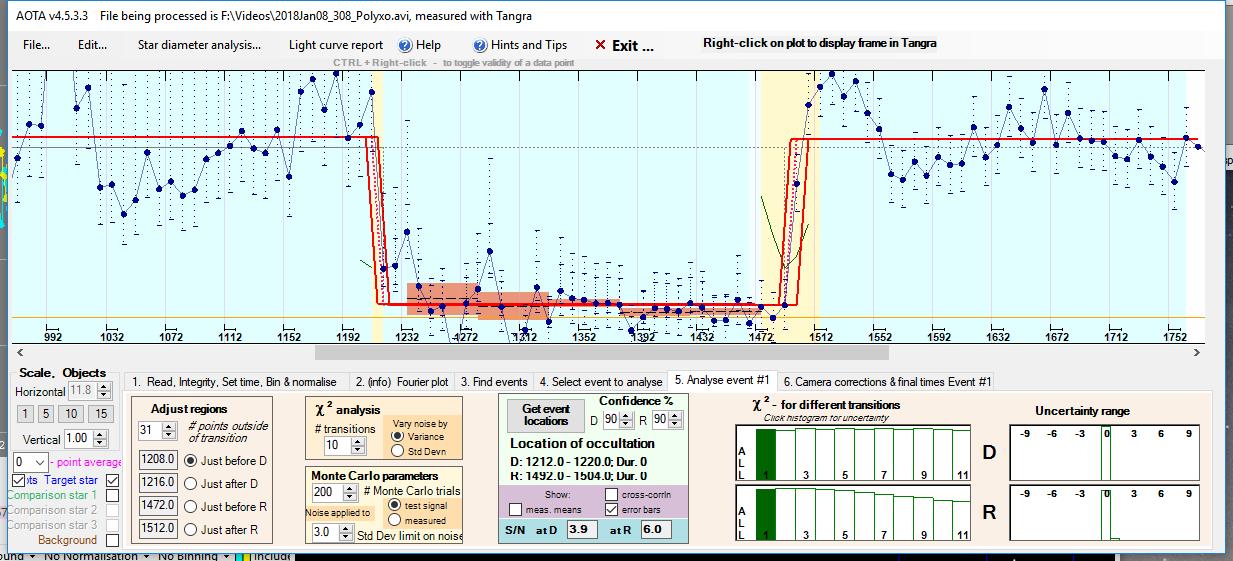Viewport: 1233px width, 561px height.
Task: Open Star diameter analysis... menu
Action: [199, 45]
